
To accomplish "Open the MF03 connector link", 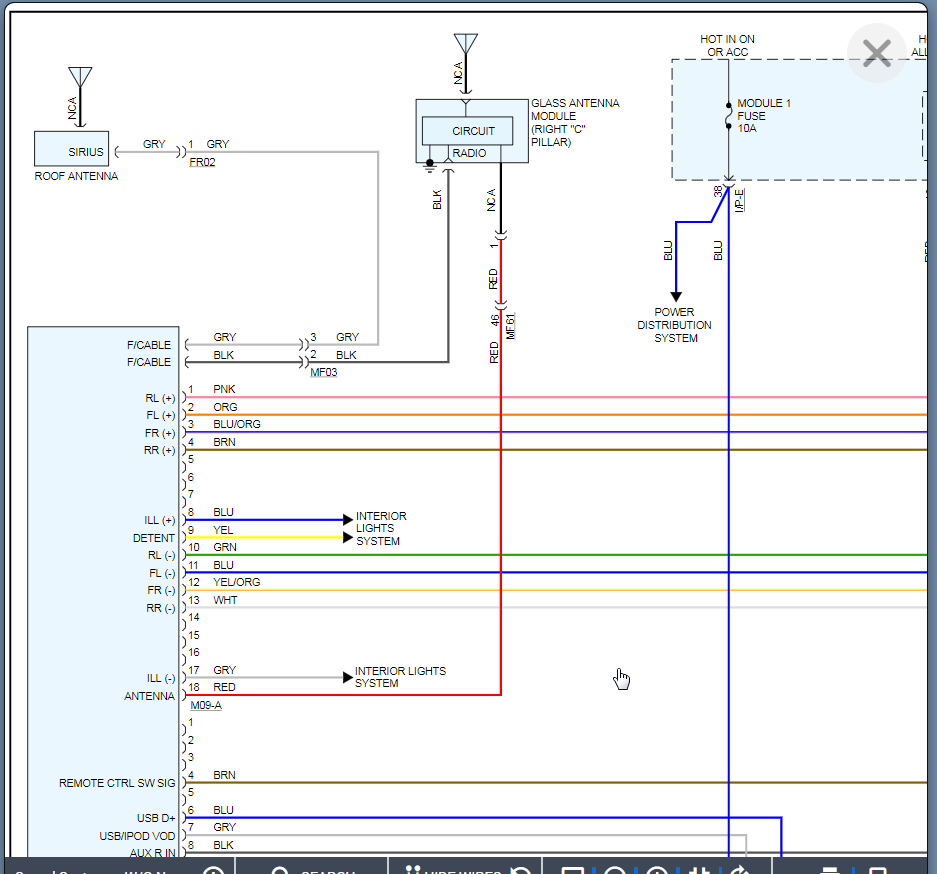I will [x=326, y=372].
